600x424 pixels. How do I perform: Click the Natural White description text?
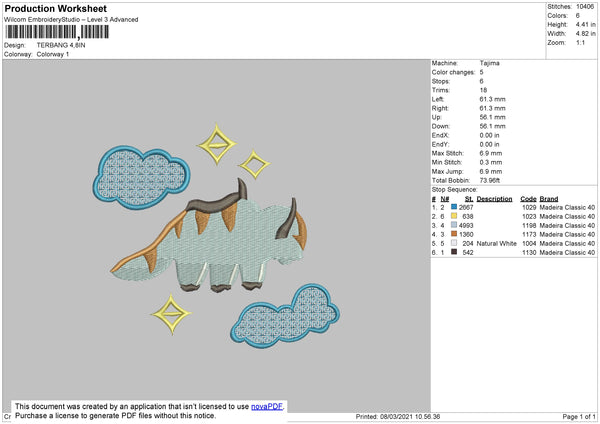coord(497,243)
